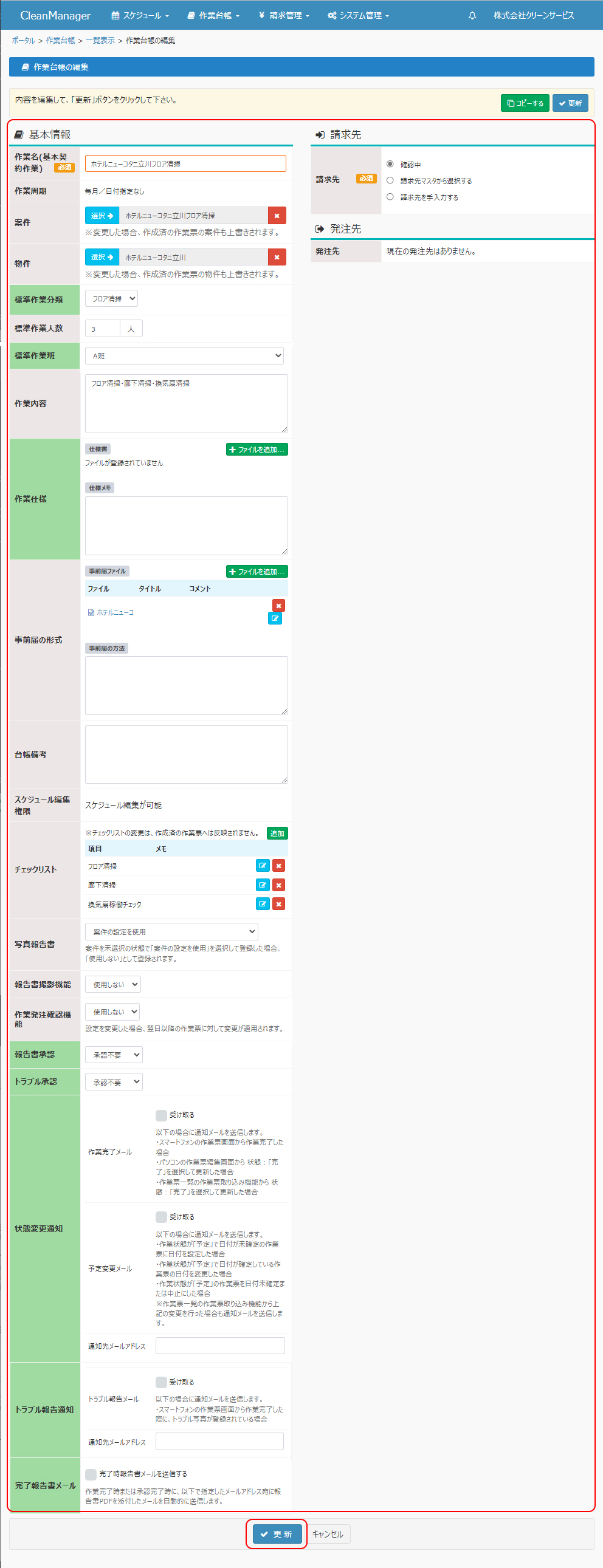Focus the 作業名 input field
Viewport: 603px width, 1568px height.
pyautogui.click(x=185, y=164)
